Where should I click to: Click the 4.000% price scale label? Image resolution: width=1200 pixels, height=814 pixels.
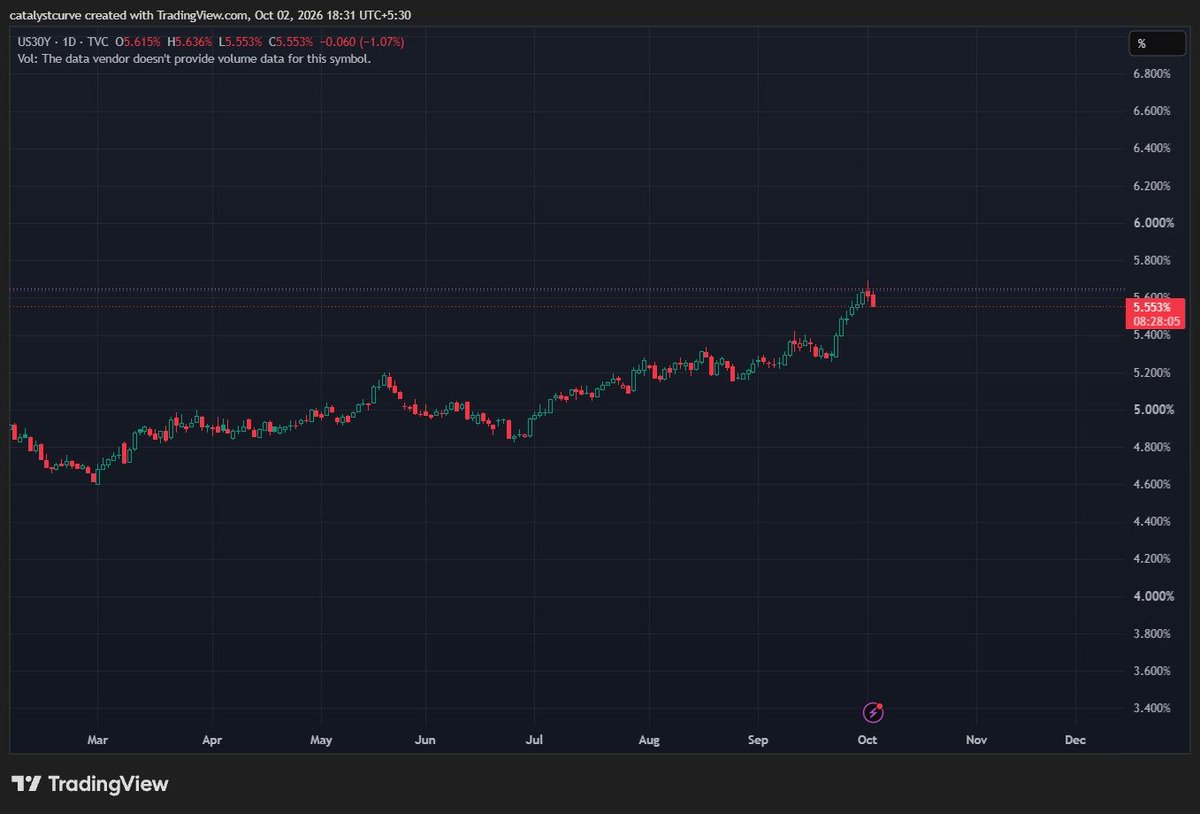pyautogui.click(x=1152, y=596)
